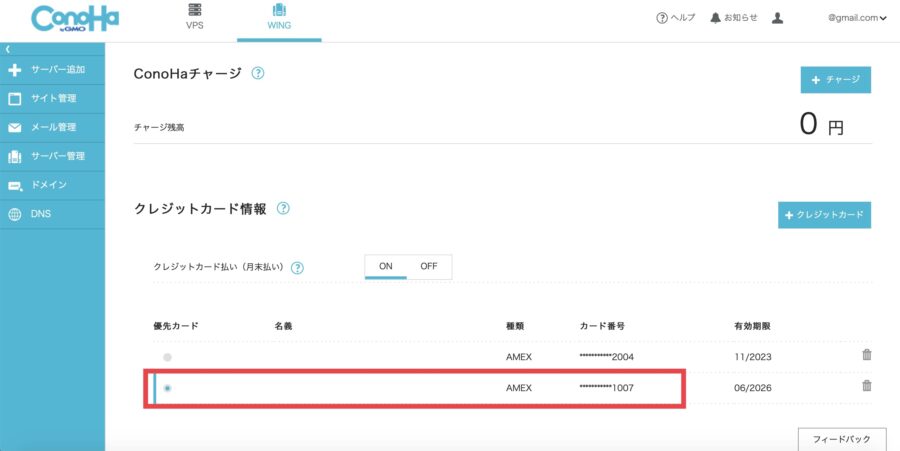Select the card ending 1007 as priority

[x=167, y=388]
